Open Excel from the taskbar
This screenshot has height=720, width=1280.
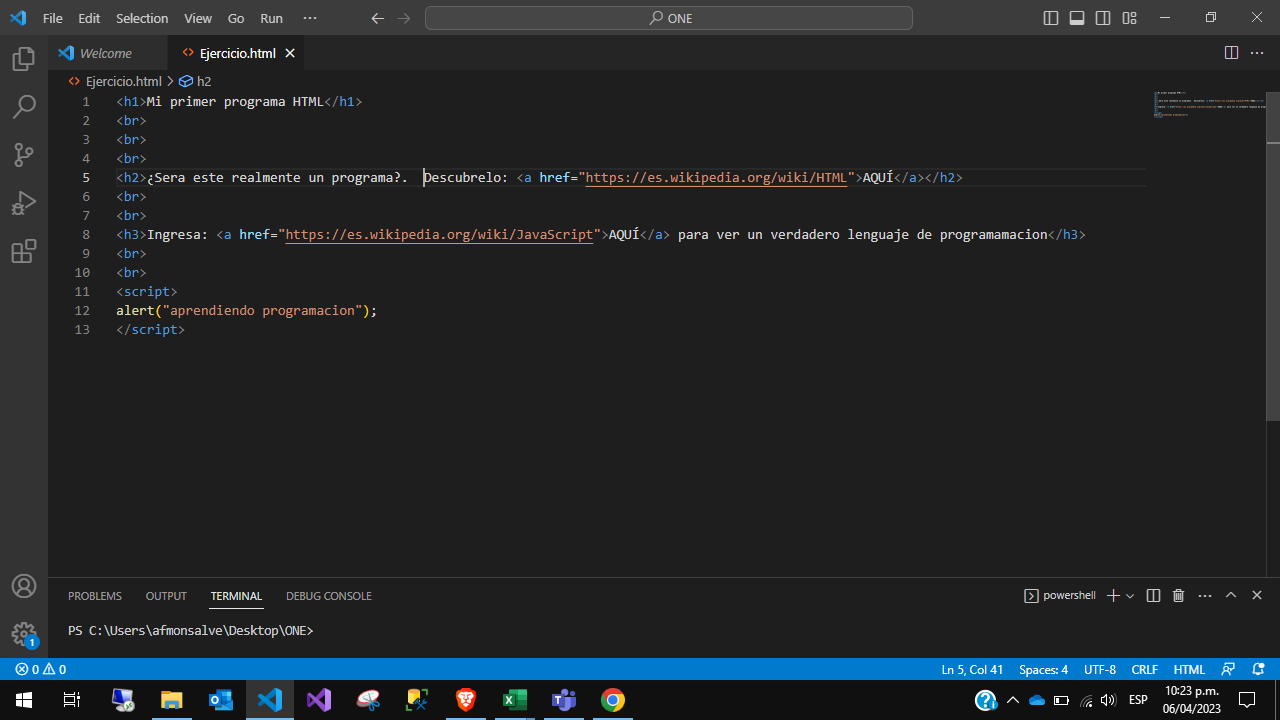click(515, 700)
